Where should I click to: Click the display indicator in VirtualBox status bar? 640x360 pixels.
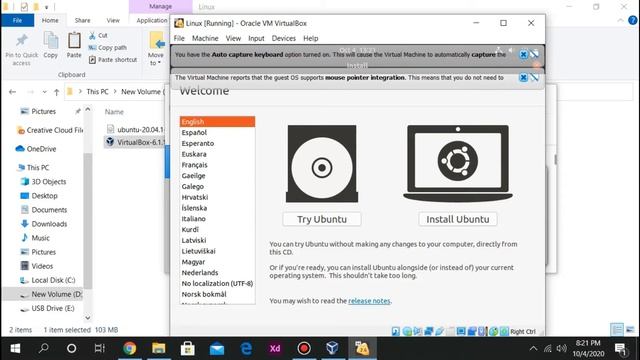[x=461, y=331]
